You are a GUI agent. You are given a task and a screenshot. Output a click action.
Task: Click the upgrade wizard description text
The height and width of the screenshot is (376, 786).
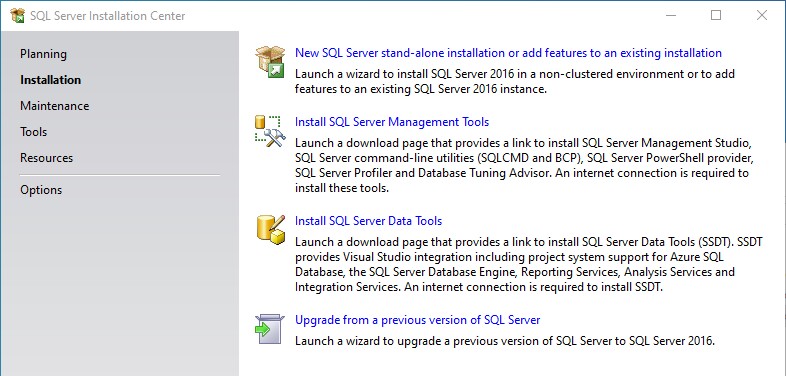click(505, 341)
